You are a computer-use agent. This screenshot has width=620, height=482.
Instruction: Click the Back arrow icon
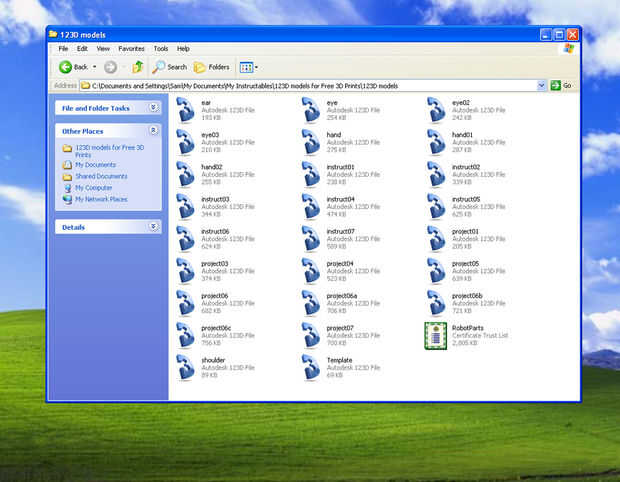point(65,67)
